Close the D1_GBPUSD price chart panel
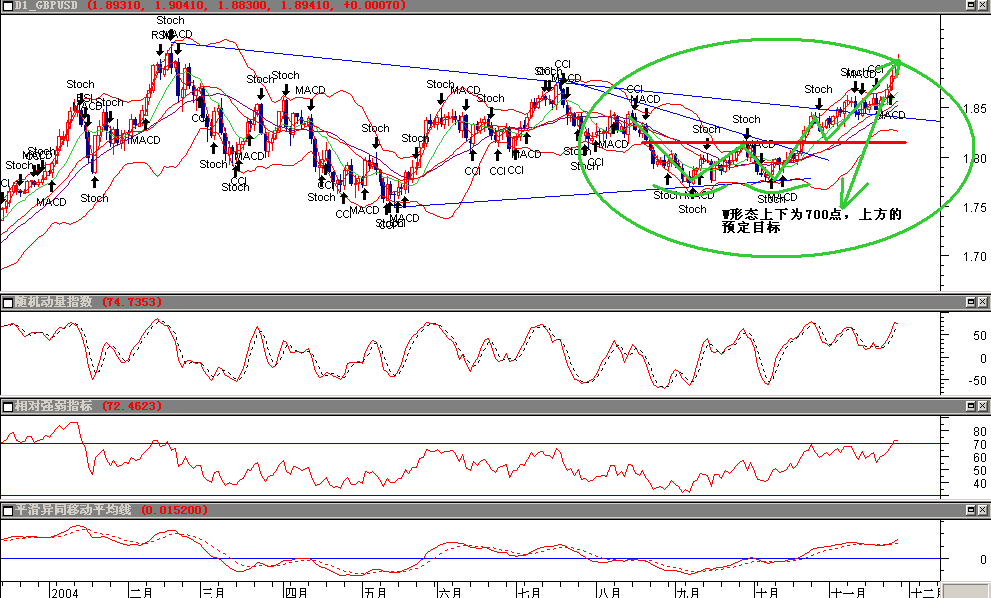This screenshot has width=991, height=598. pos(983,5)
